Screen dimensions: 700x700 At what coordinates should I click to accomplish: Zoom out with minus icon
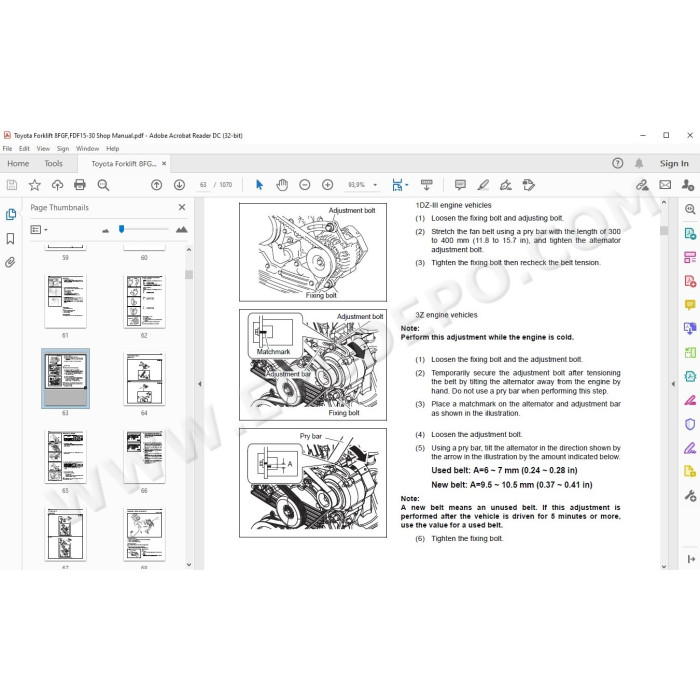coord(304,185)
